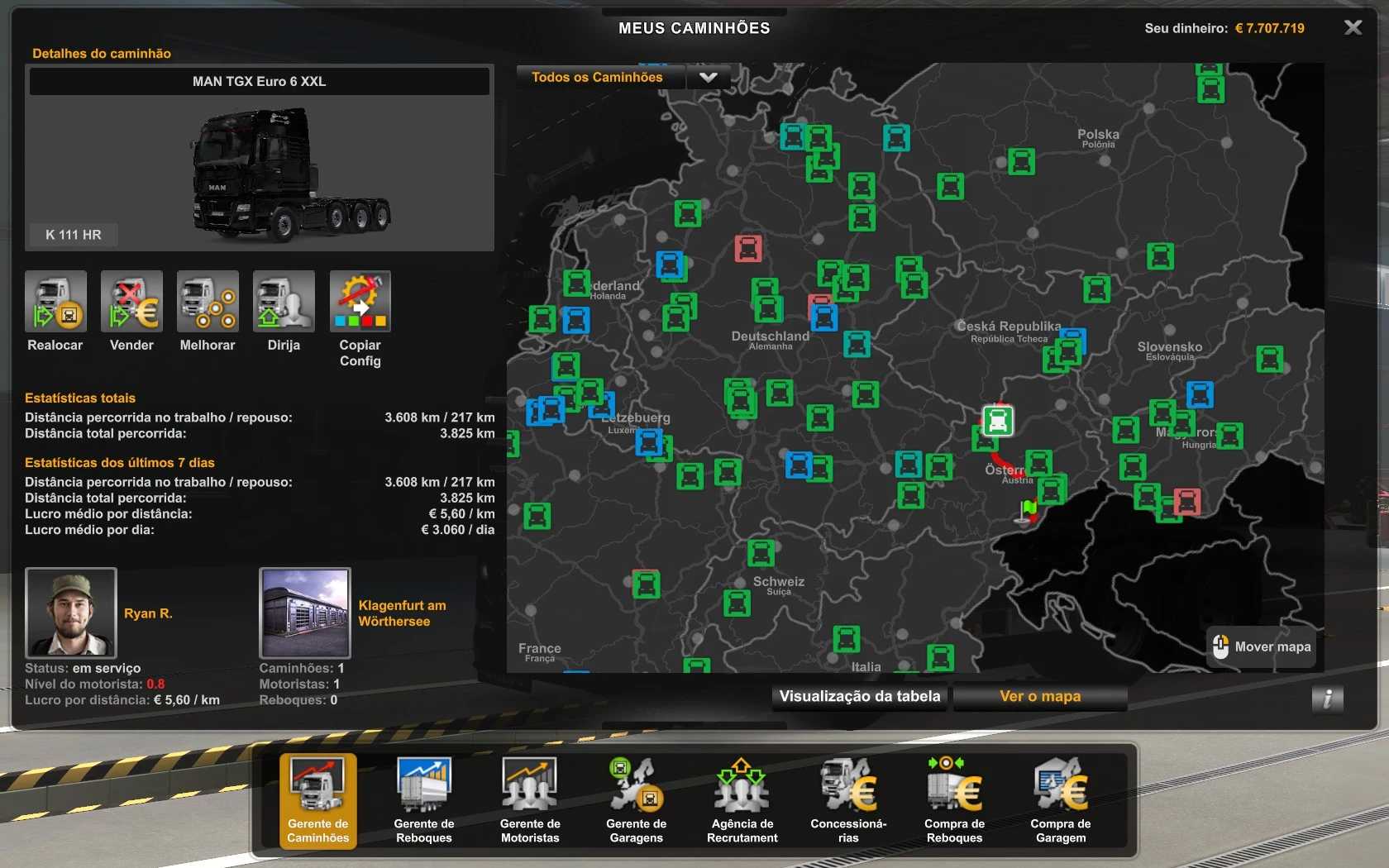Screen dimensions: 1389x868
Task: Click the Dirija drive icon
Action: tap(284, 302)
